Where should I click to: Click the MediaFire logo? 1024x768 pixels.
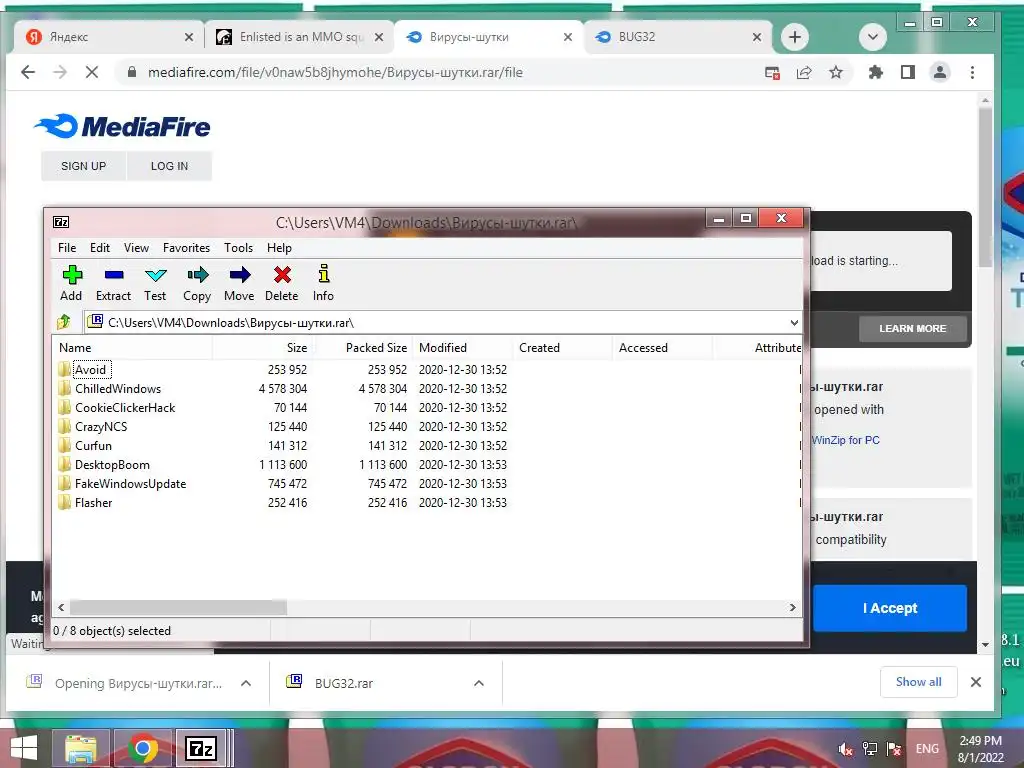tap(122, 127)
